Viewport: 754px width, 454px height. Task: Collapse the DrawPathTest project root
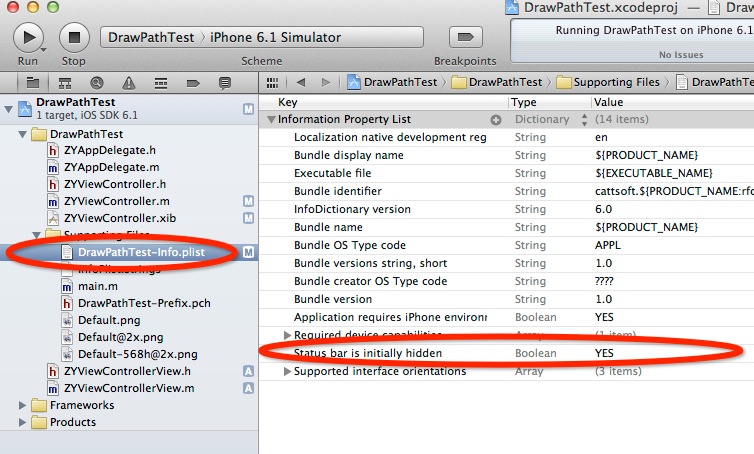pos(8,109)
